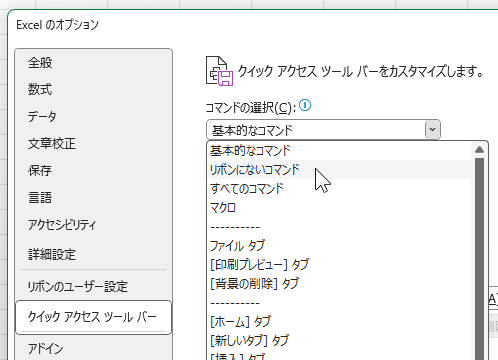Choose マクロ from the dropdown list
The image size is (498, 360).
(x=340, y=208)
